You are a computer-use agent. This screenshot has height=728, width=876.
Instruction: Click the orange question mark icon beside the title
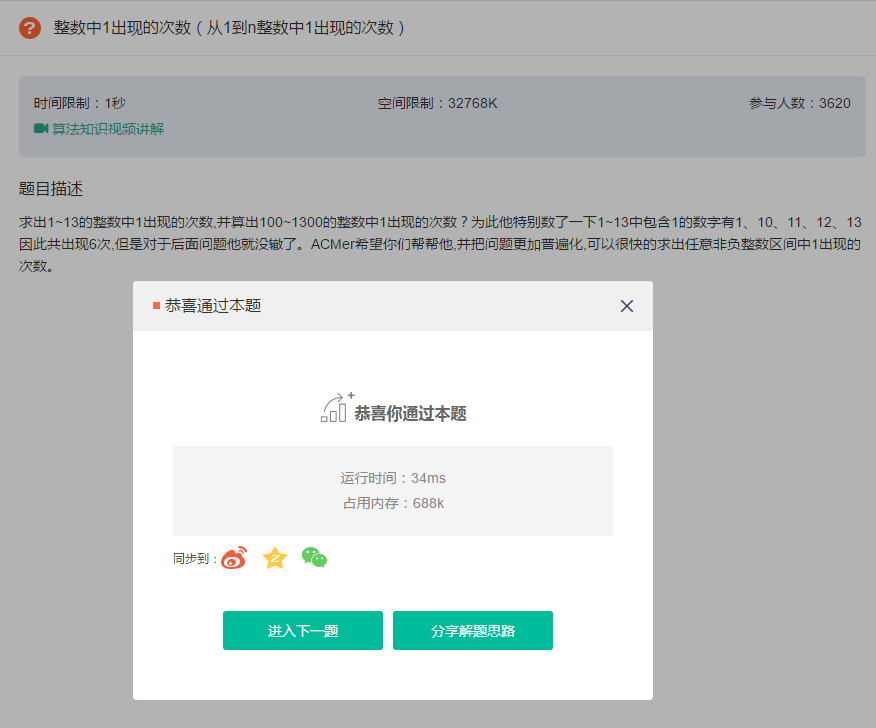[29, 28]
